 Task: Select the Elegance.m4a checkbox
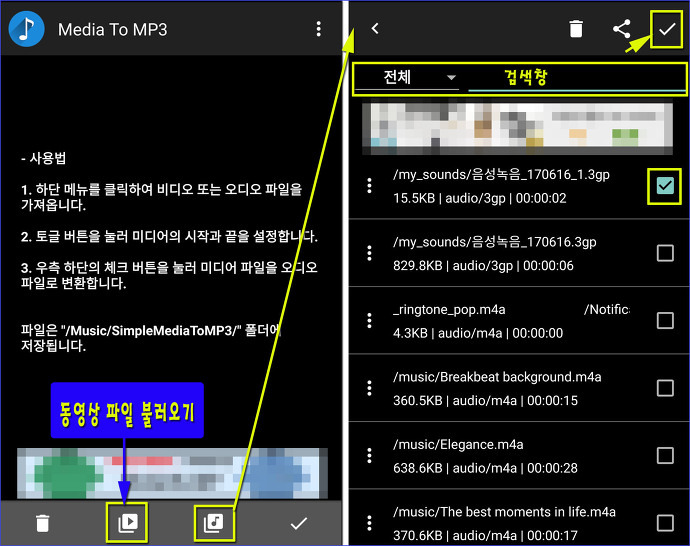665,455
